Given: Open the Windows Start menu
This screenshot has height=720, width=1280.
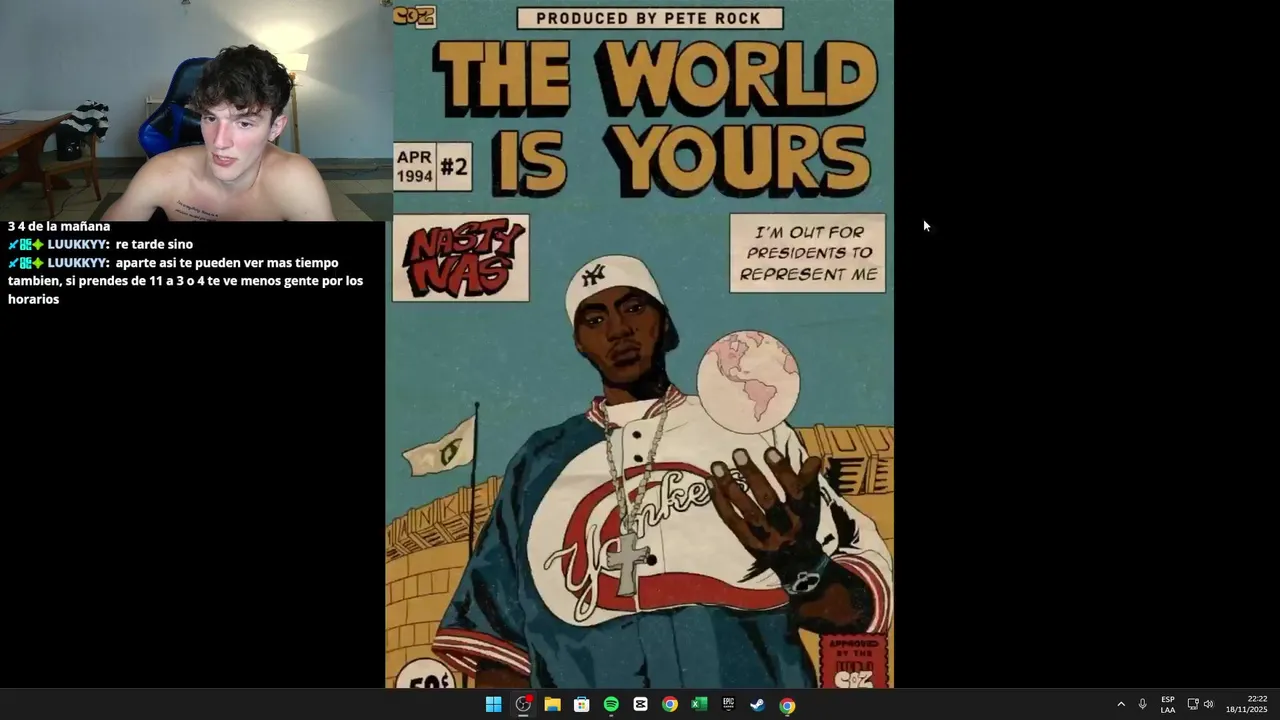Looking at the screenshot, I should click(493, 705).
